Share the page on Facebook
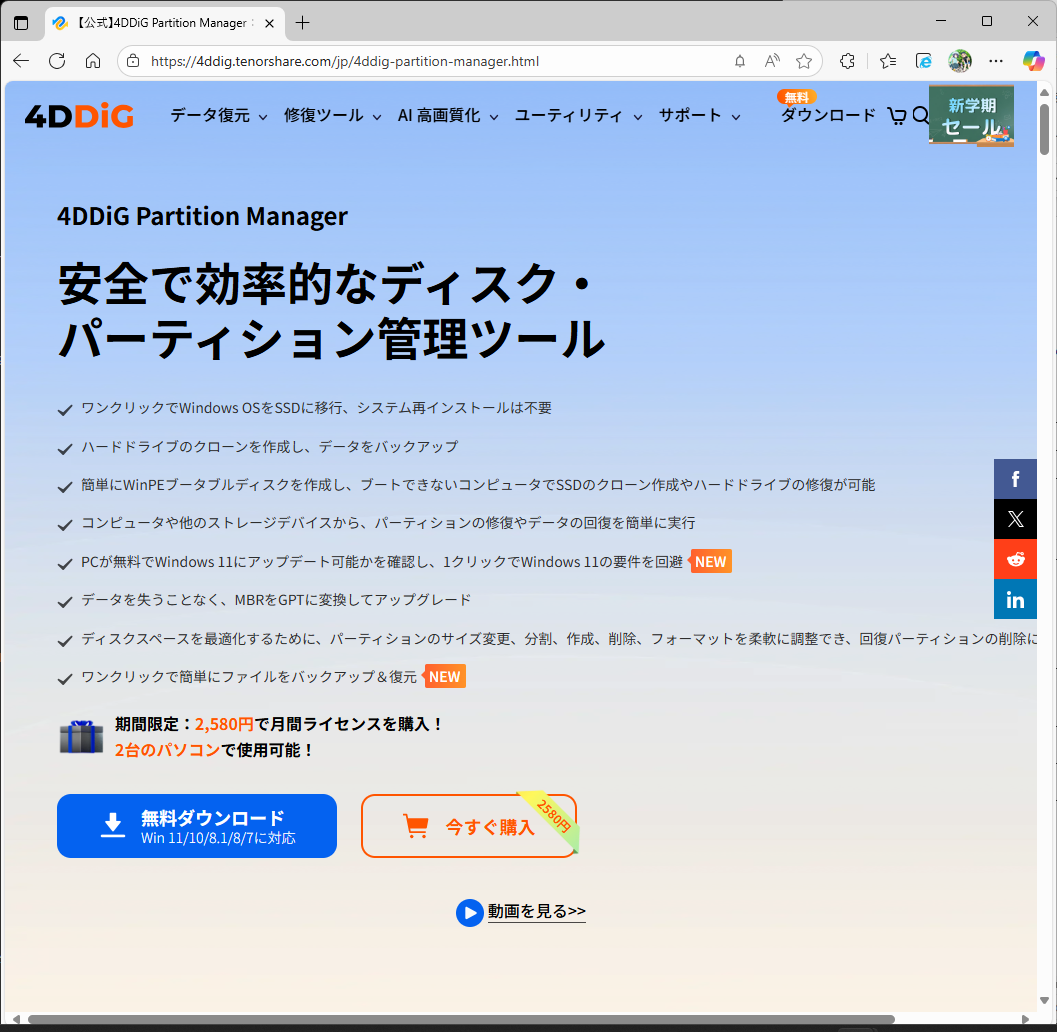This screenshot has height=1032, width=1057. [x=1015, y=479]
